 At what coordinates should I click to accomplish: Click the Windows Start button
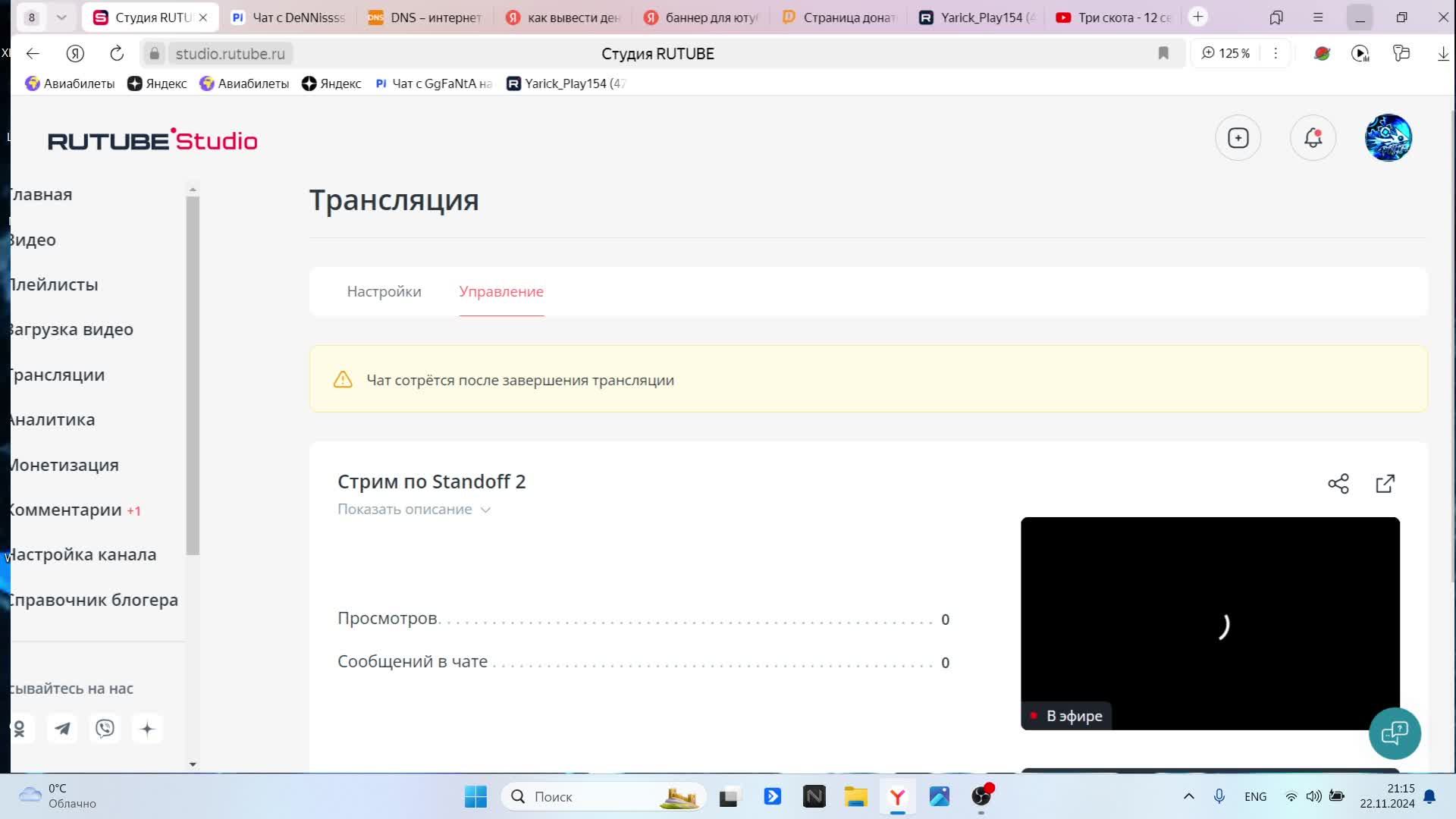(475, 796)
